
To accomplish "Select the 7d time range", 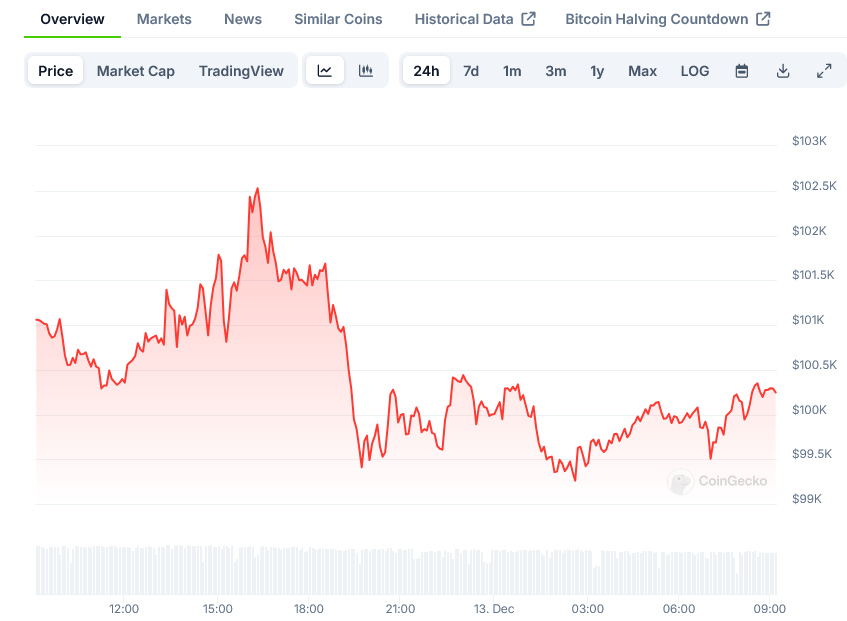I will (471, 71).
